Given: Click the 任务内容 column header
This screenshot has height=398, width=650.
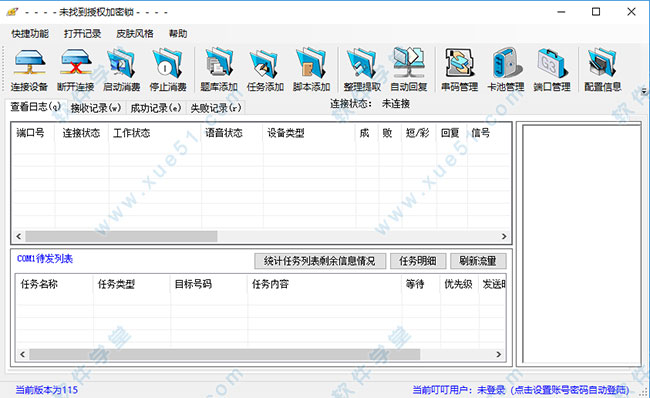Looking at the screenshot, I should pyautogui.click(x=325, y=284).
